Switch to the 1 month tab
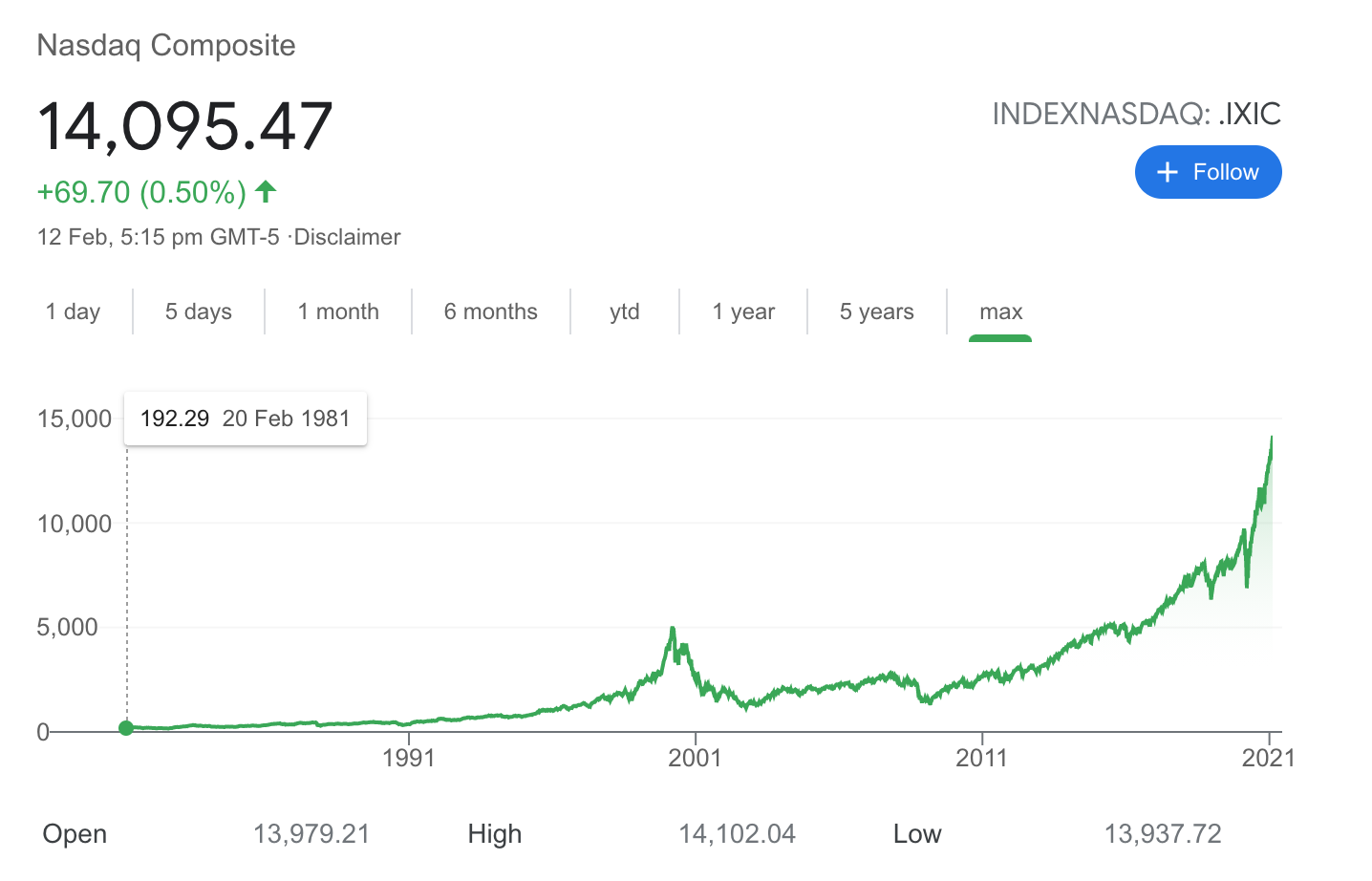Screen dimensions: 1372x881 [338, 312]
